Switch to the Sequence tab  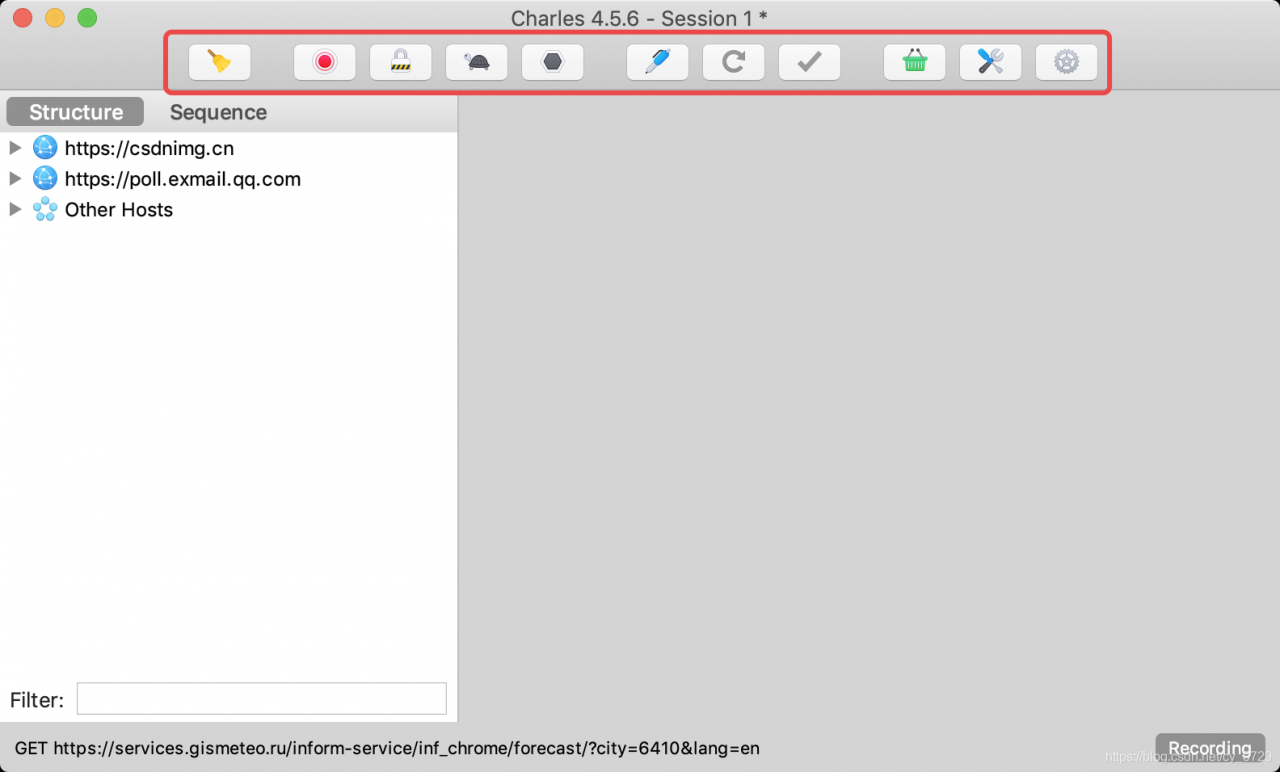[218, 112]
